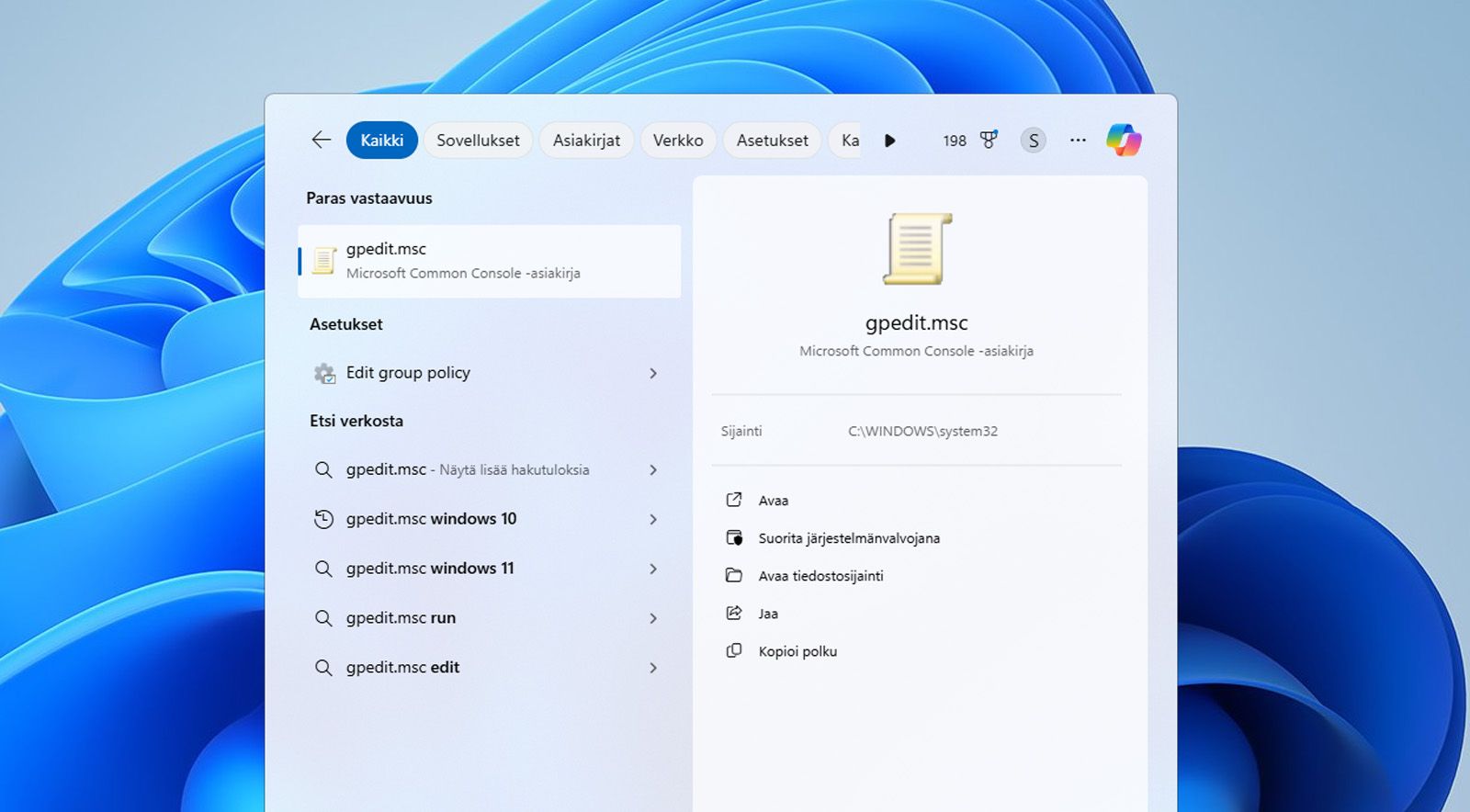Click the magnifier icon for gpedit.msc edit
Viewport: 1470px width, 812px height.
point(323,668)
